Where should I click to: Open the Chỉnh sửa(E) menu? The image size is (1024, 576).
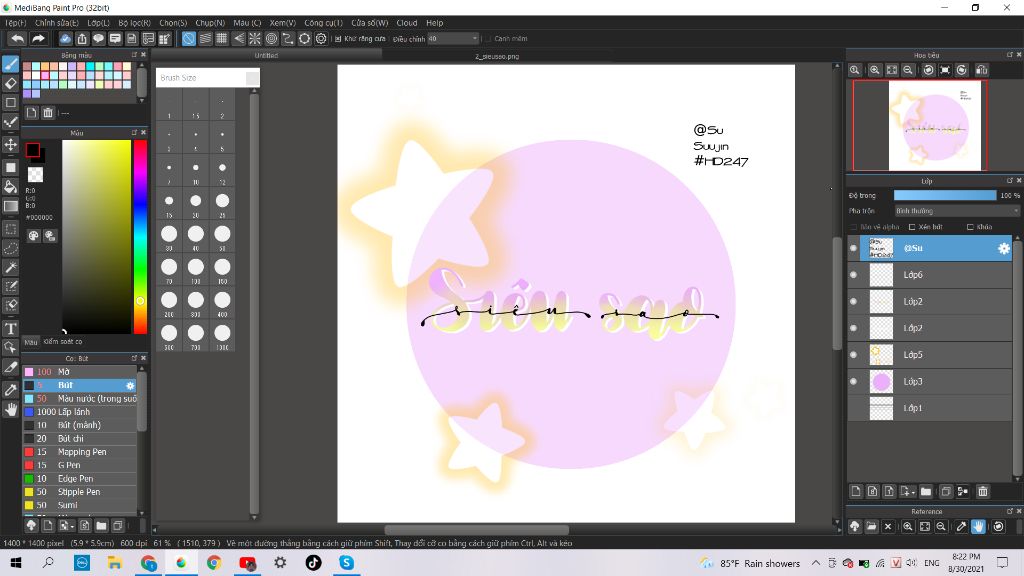56,23
